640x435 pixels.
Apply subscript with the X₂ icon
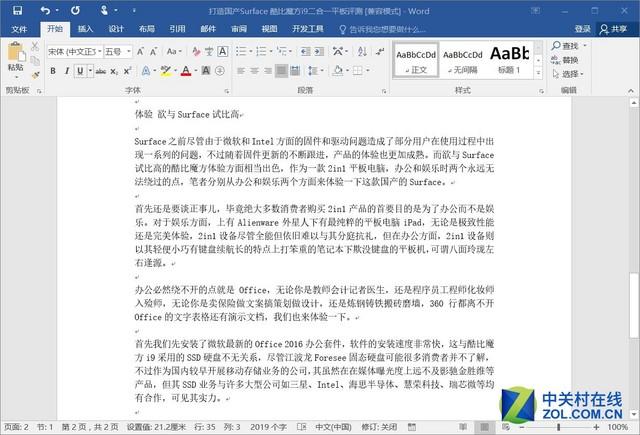[114, 71]
